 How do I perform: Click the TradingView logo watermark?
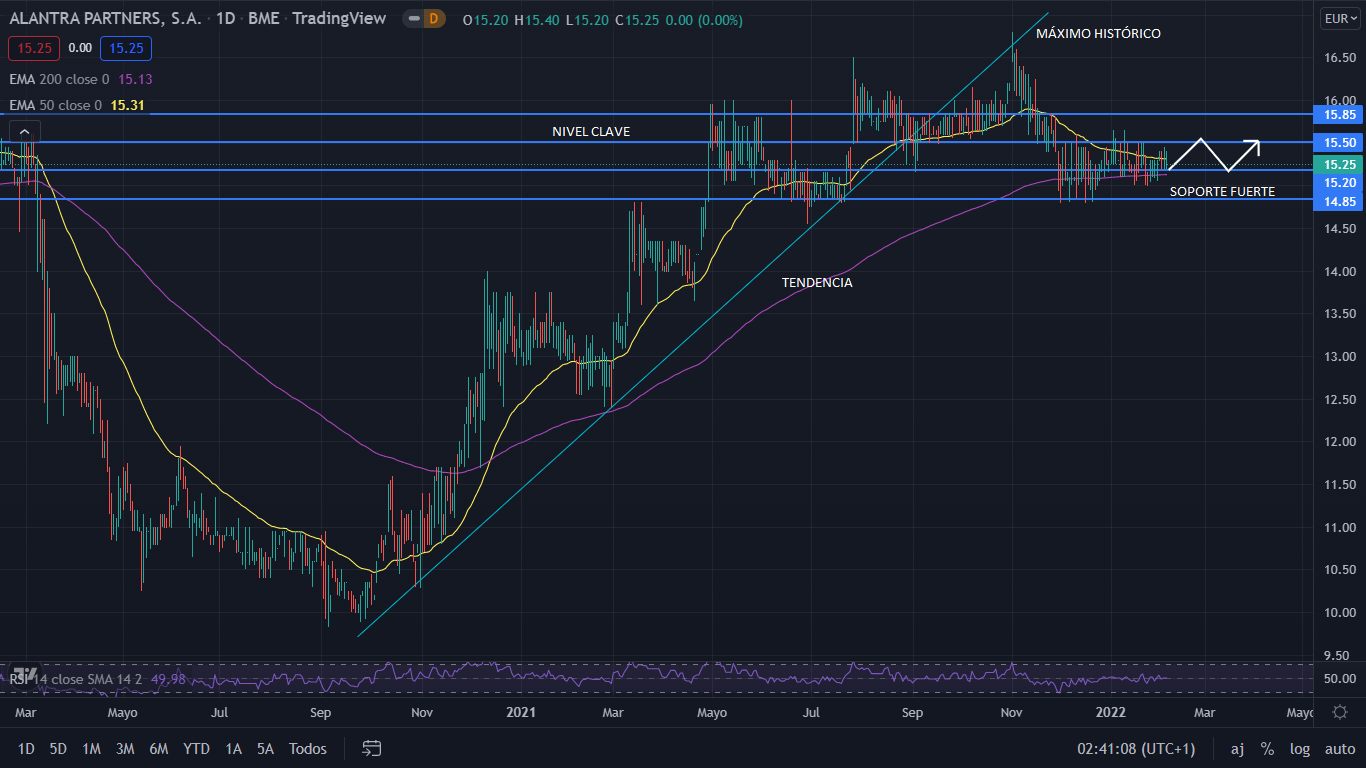[x=25, y=674]
